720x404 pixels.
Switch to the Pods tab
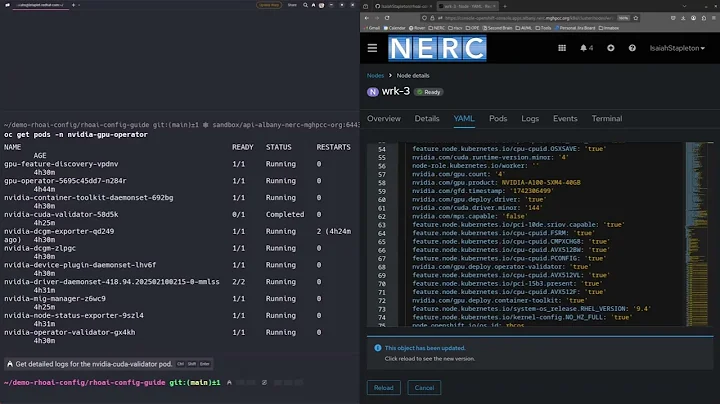coord(498,118)
